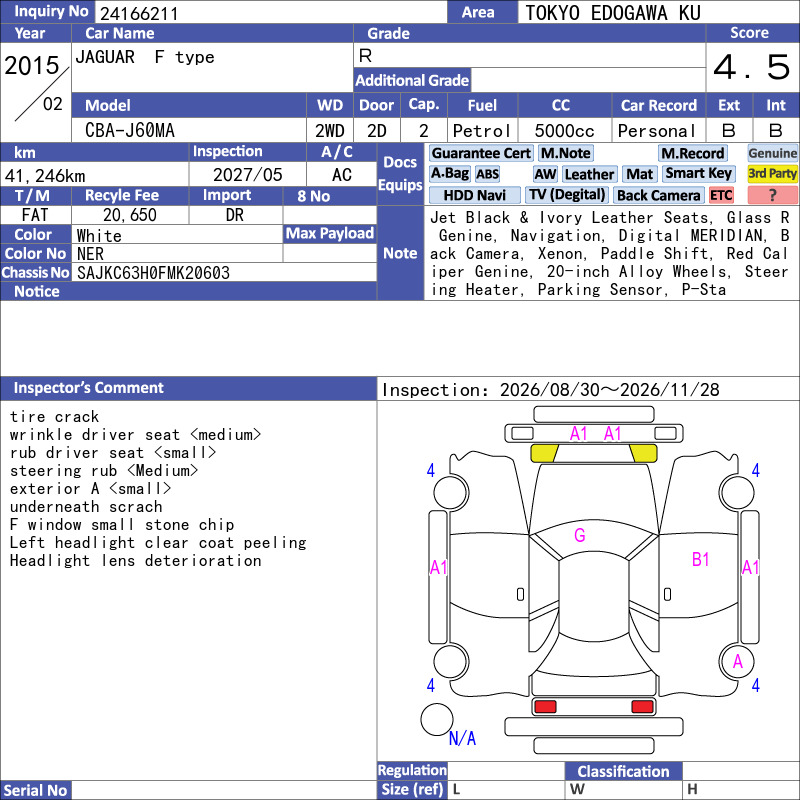Click the Smart Key equipment badge
Screen dimensions: 800x800
(698, 173)
